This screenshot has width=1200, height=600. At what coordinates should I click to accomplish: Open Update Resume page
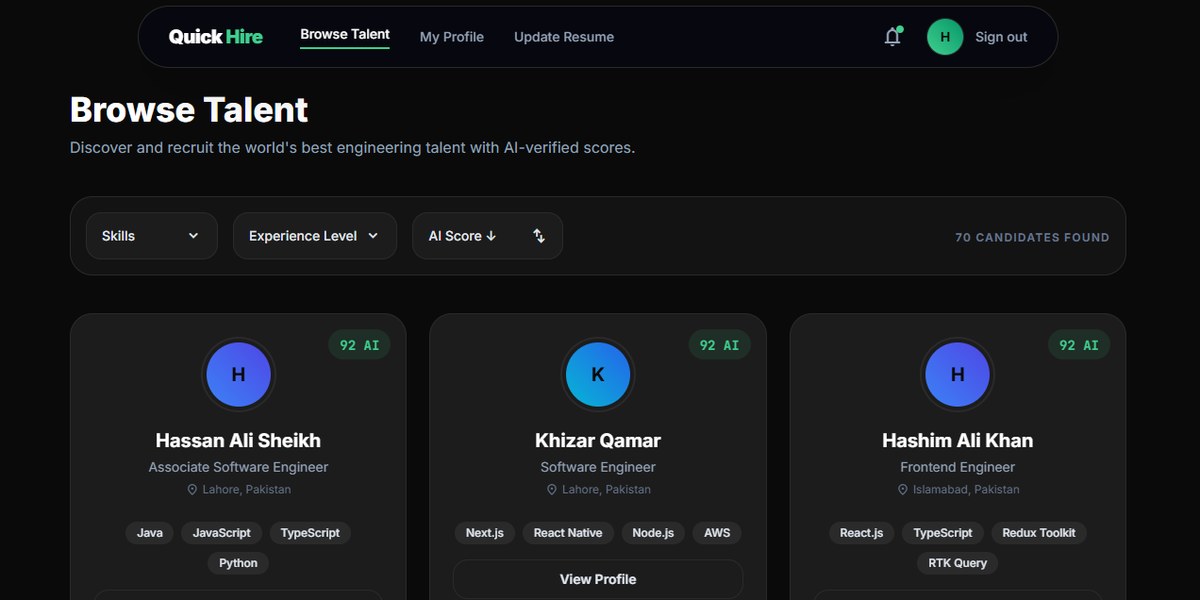pyautogui.click(x=564, y=37)
